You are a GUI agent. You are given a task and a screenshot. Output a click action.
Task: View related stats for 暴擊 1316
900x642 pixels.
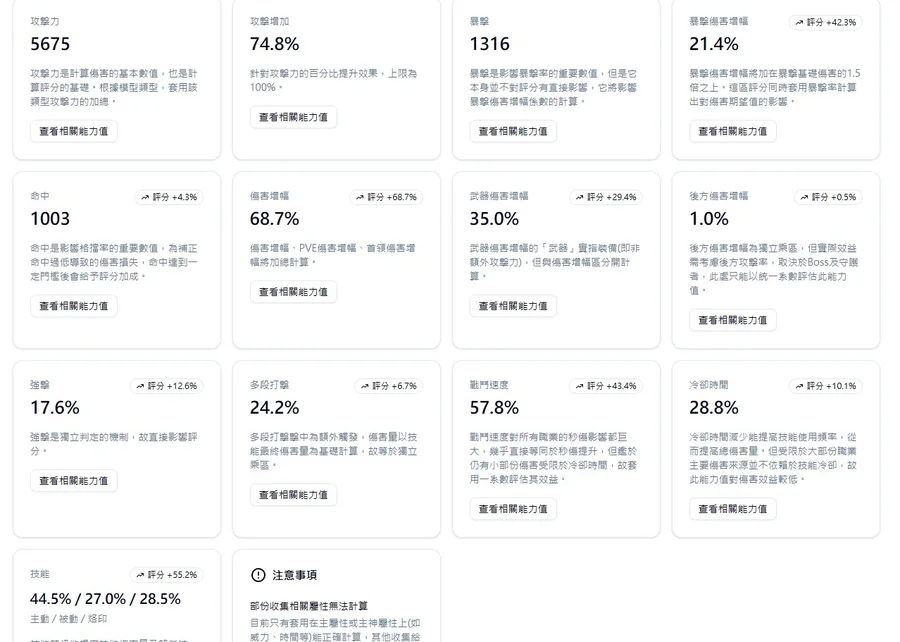point(513,131)
